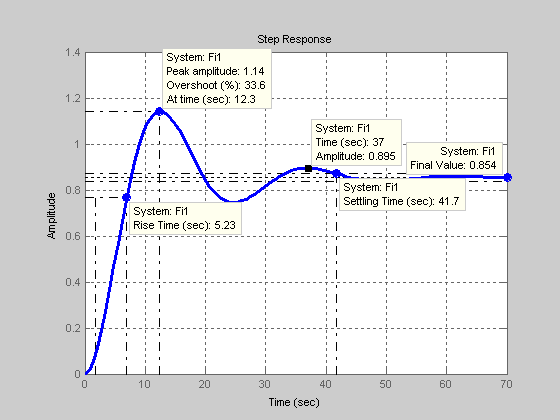Click the Rise Time 5.23 data tip
560x420 pixels.
click(x=185, y=219)
